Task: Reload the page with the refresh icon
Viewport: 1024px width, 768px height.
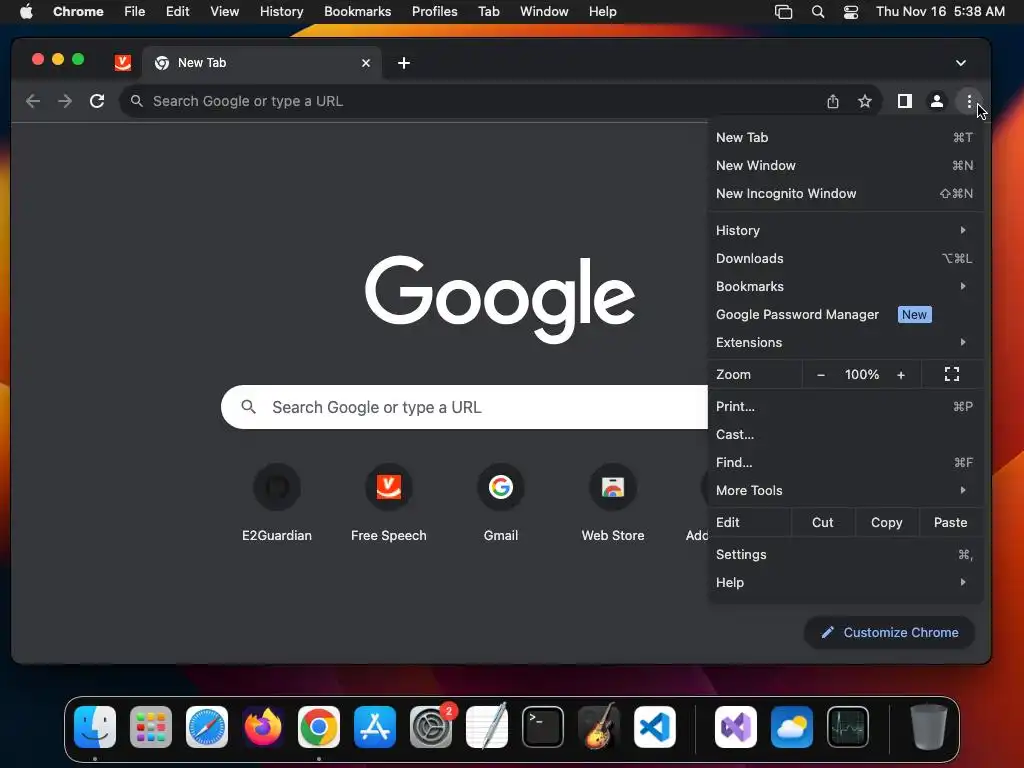Action: (97, 101)
